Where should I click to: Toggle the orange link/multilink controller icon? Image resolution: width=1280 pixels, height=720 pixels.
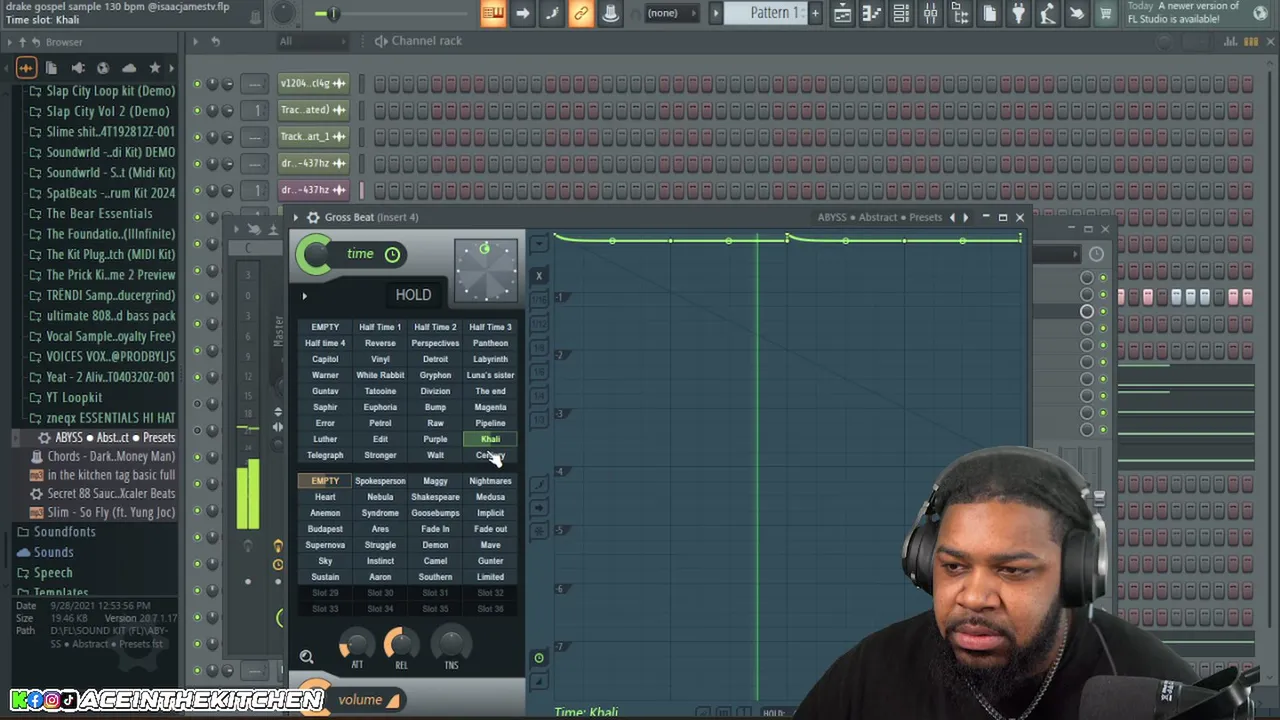coord(580,13)
